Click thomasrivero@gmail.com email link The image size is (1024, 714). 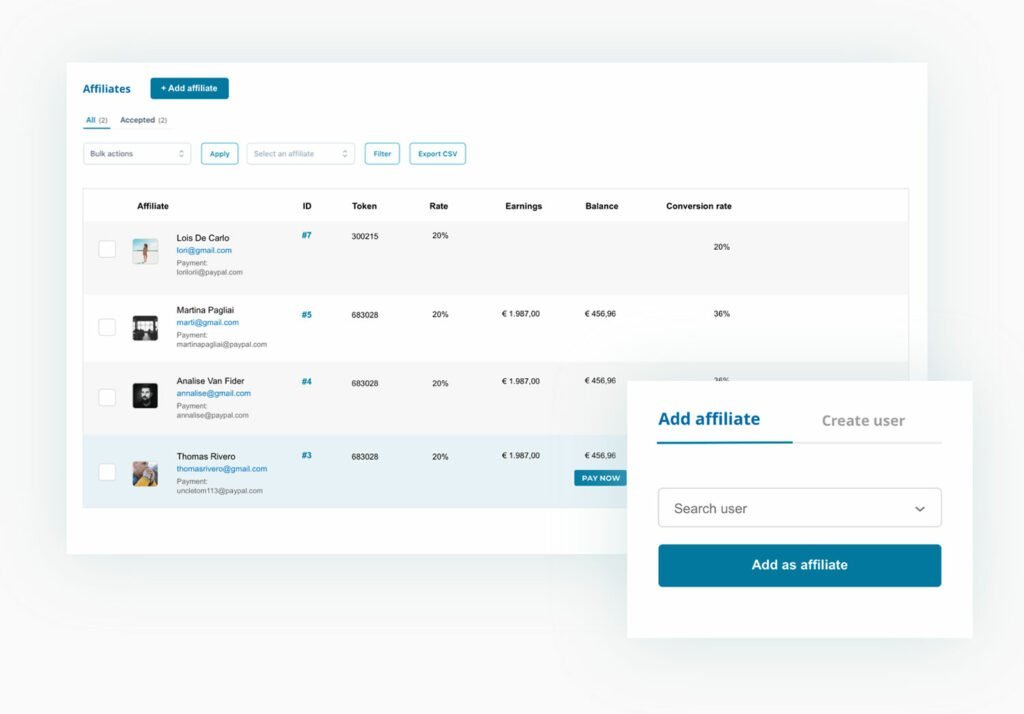[x=221, y=468]
